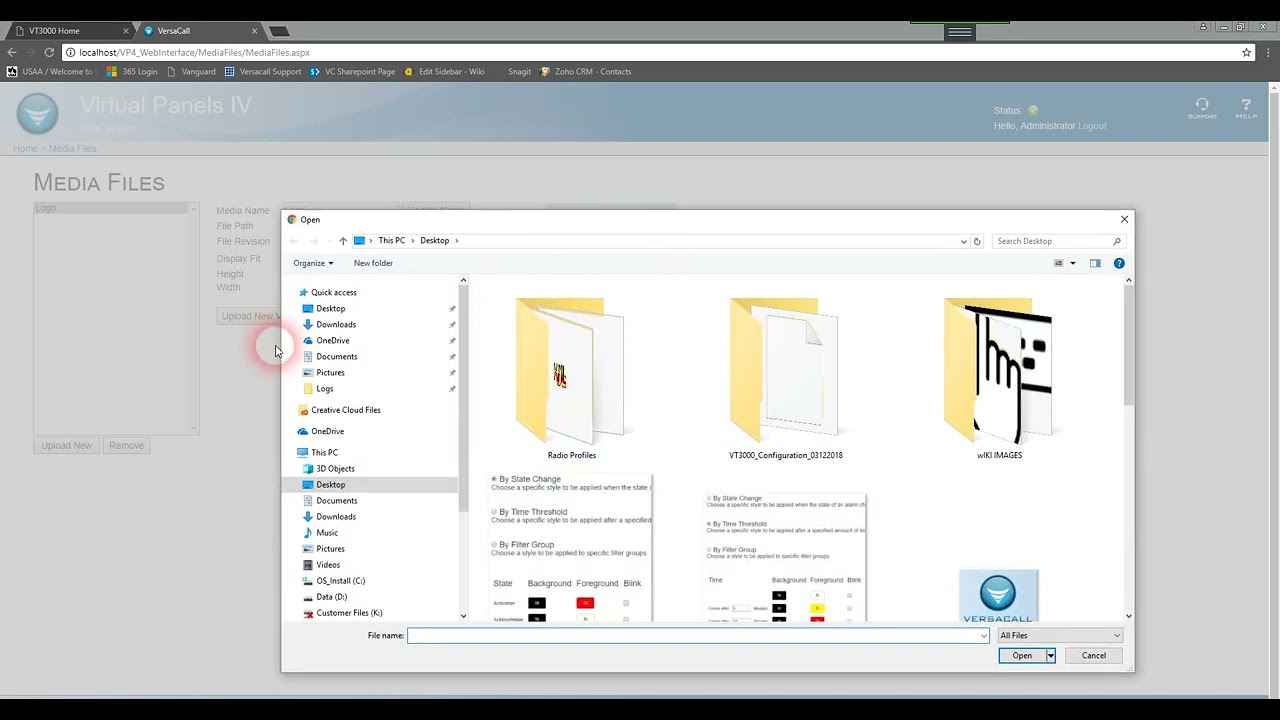This screenshot has width=1280, height=720.
Task: Select the Radio Profiles folder
Action: tap(571, 378)
